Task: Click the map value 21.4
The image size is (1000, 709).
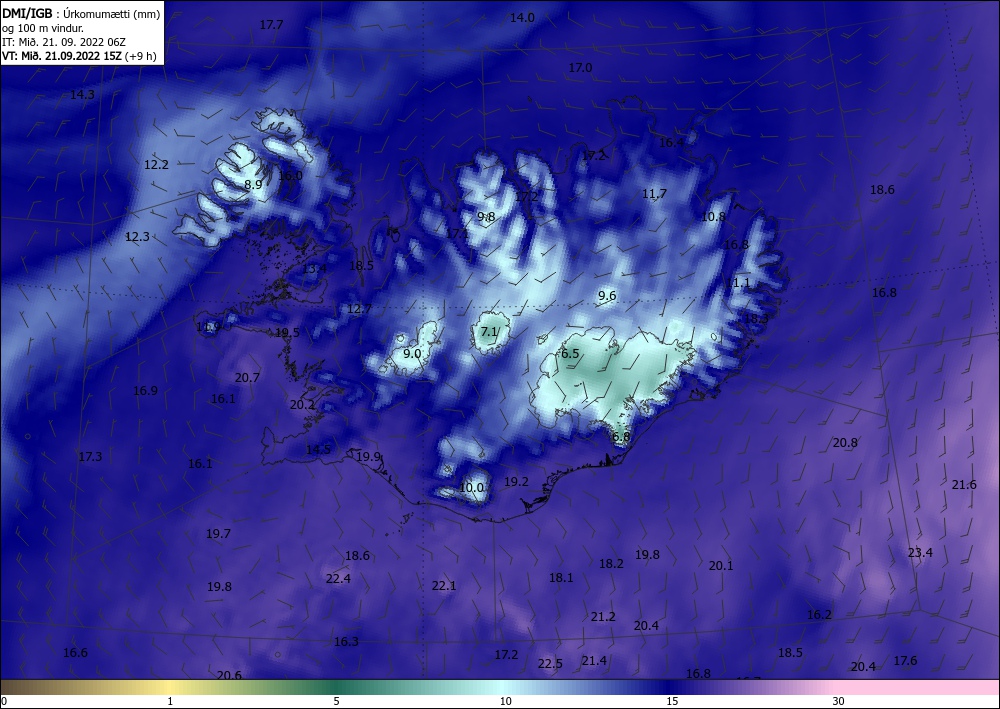Action: click(x=594, y=661)
